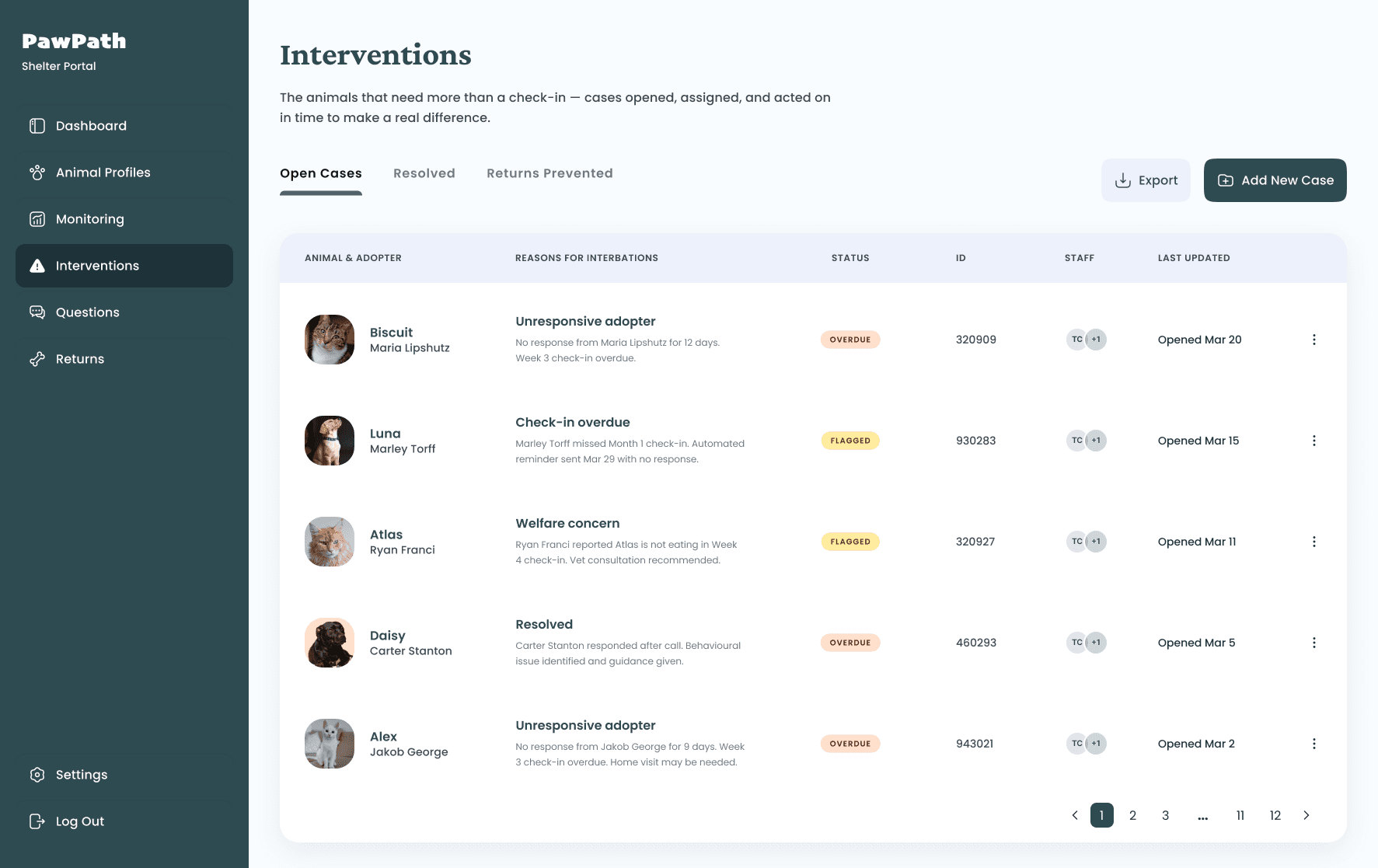Click the 'Opened Mar 2' date

[x=1196, y=744]
